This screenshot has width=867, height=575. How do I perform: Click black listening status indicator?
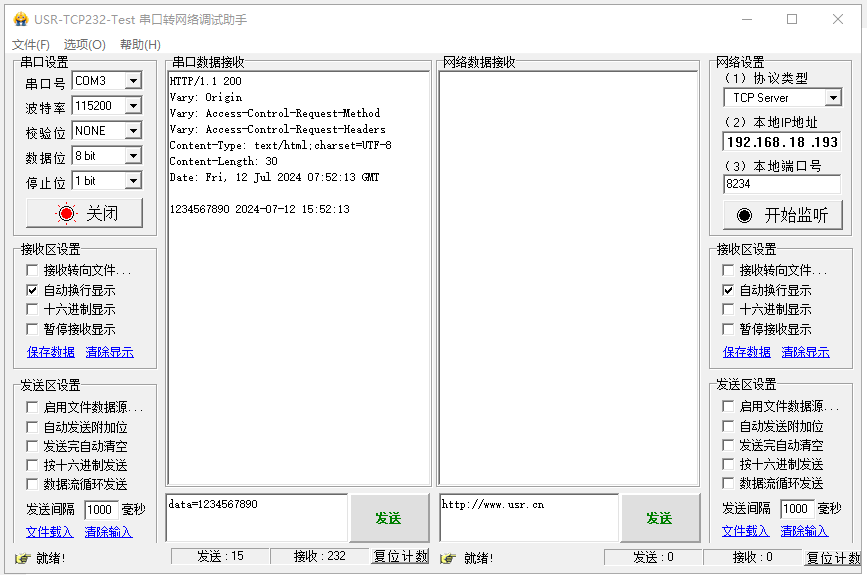coord(744,215)
